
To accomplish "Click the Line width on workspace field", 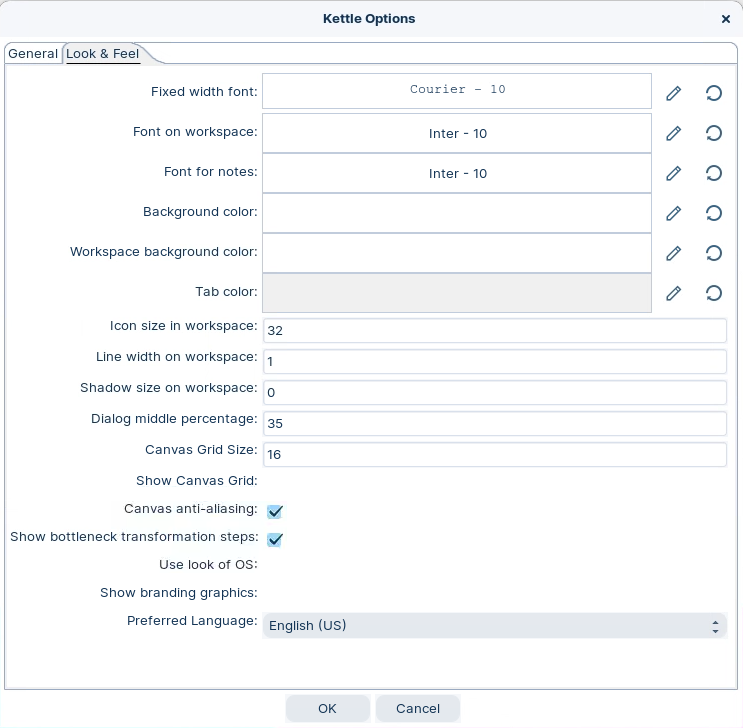I will (494, 362).
